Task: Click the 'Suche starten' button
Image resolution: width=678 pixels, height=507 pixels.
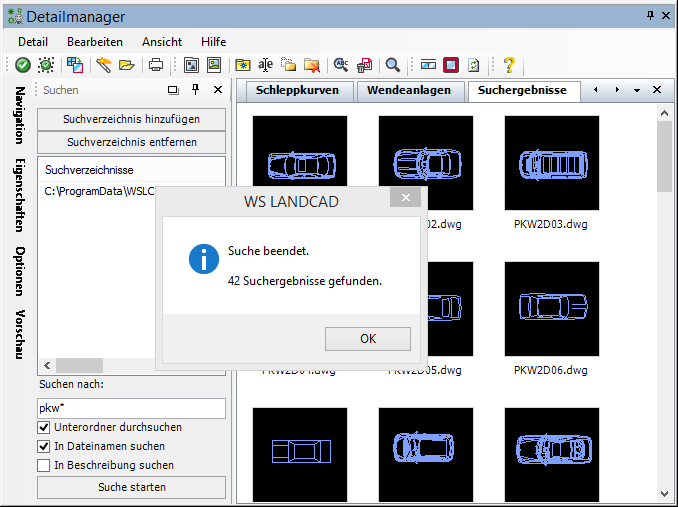Action: tap(132, 487)
